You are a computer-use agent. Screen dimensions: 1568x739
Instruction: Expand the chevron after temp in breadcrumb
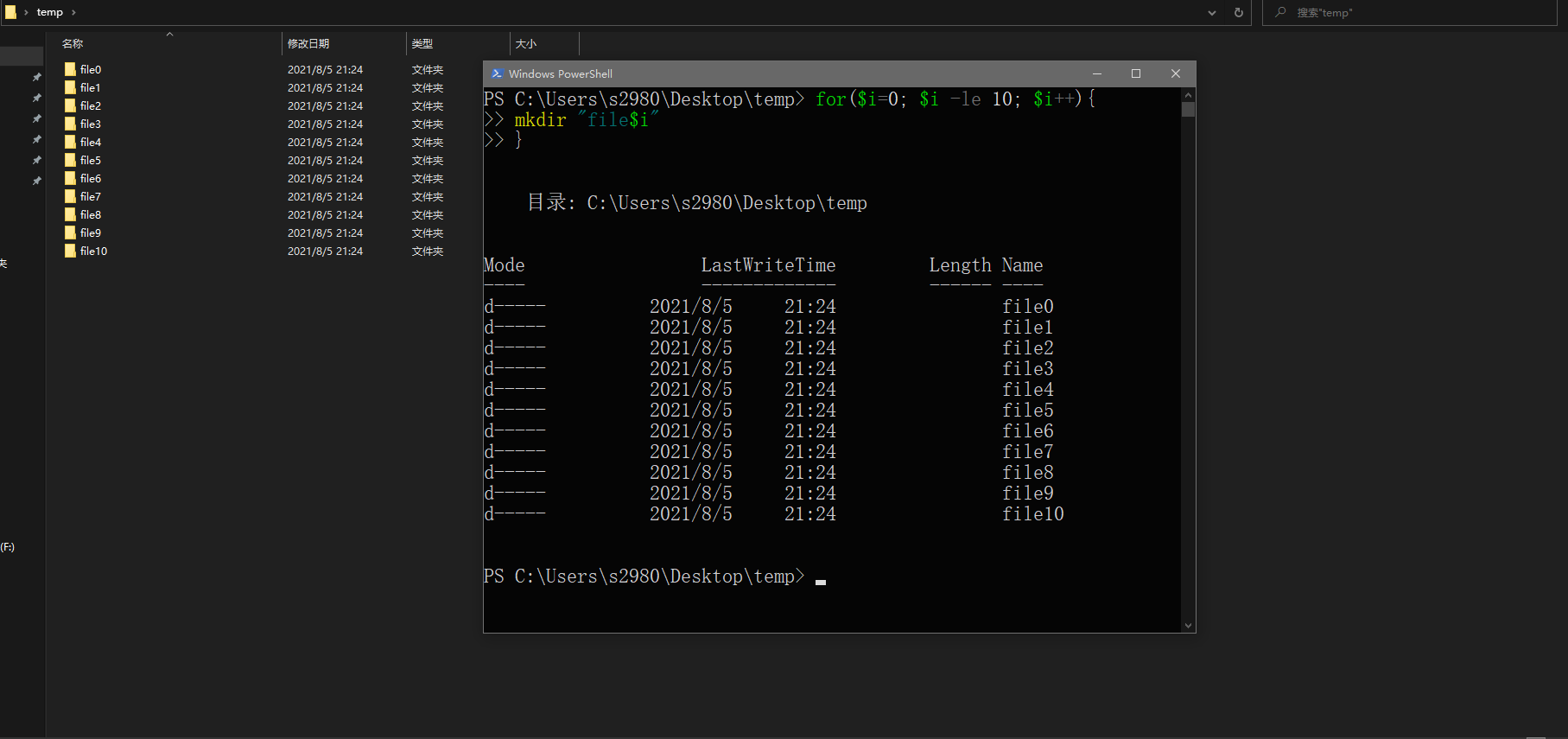coord(73,12)
